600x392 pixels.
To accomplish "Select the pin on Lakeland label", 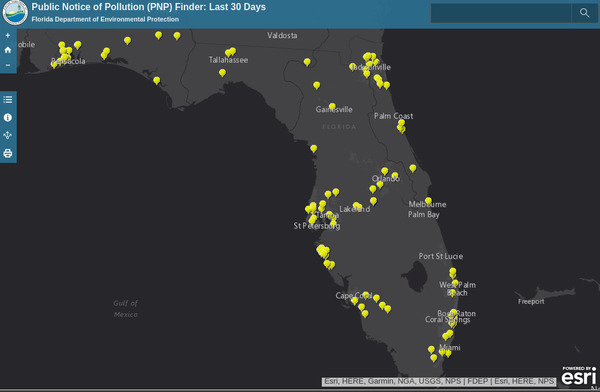I will click(x=357, y=206).
